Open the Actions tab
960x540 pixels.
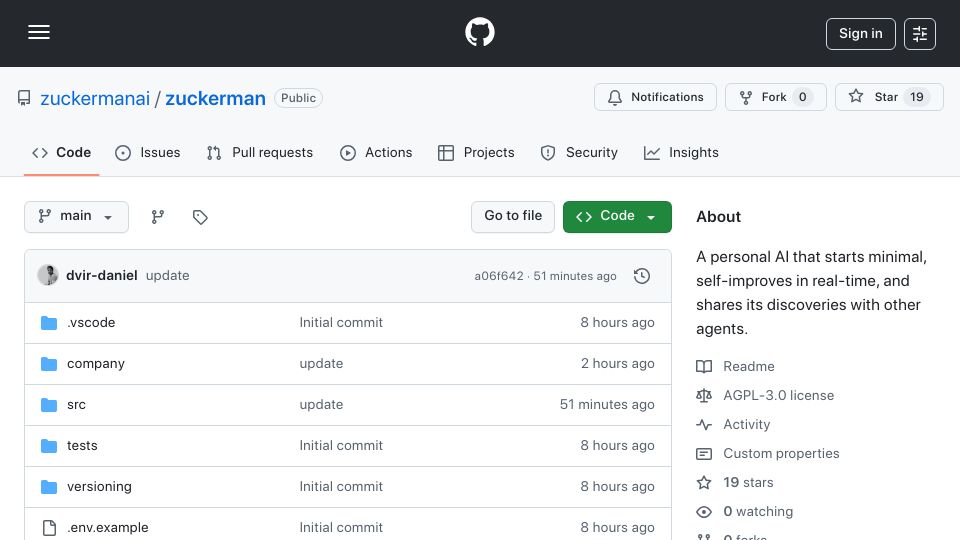376,152
